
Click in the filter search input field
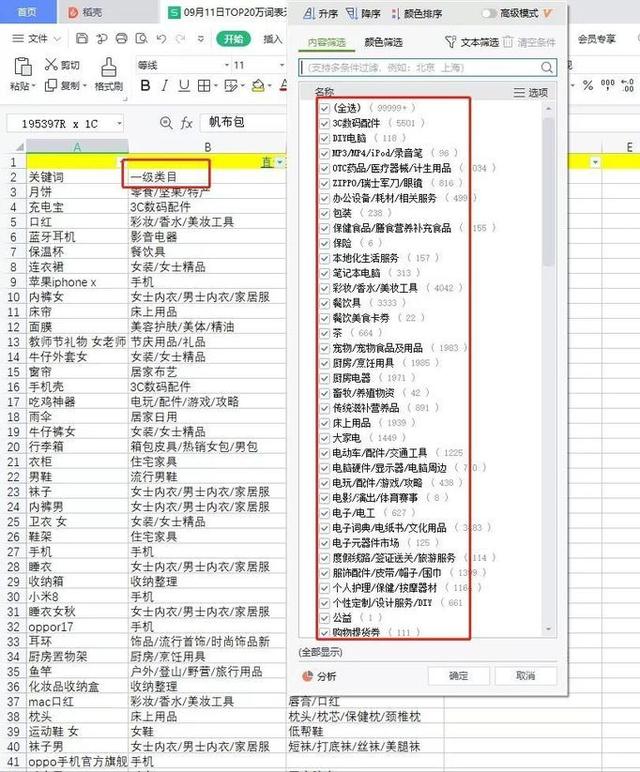[x=427, y=67]
